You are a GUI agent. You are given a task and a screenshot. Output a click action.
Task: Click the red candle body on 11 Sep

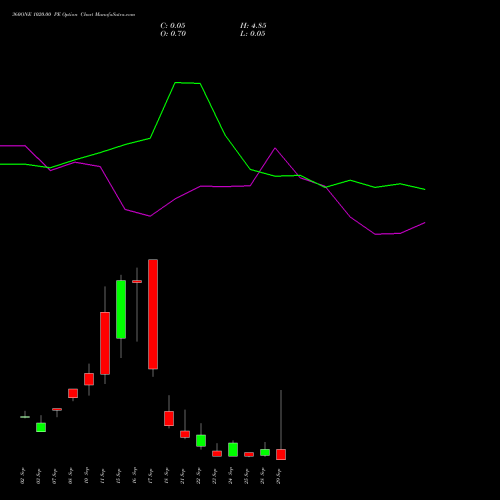(105, 343)
